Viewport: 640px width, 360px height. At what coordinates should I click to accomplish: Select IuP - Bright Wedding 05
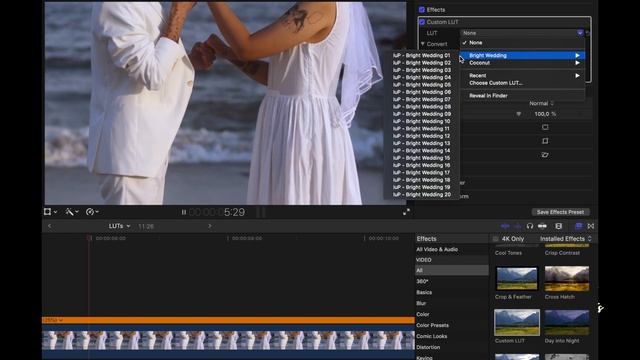click(x=422, y=84)
